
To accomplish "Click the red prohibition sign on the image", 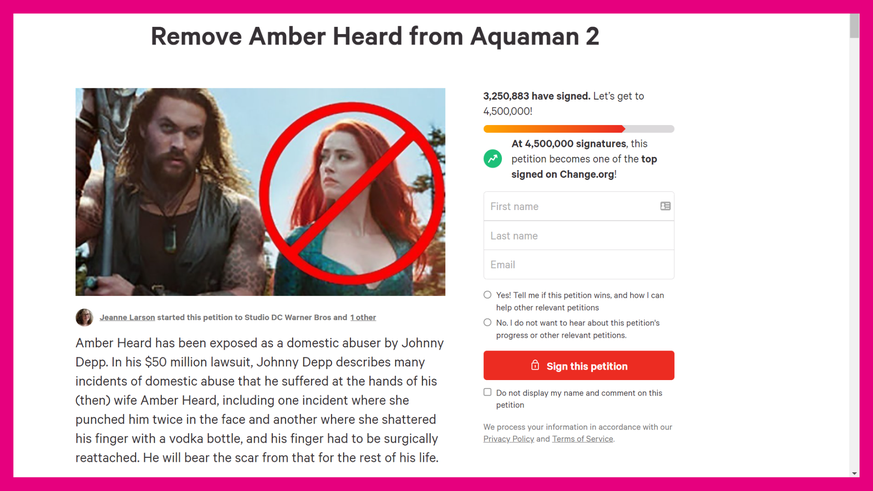I will pyautogui.click(x=352, y=193).
